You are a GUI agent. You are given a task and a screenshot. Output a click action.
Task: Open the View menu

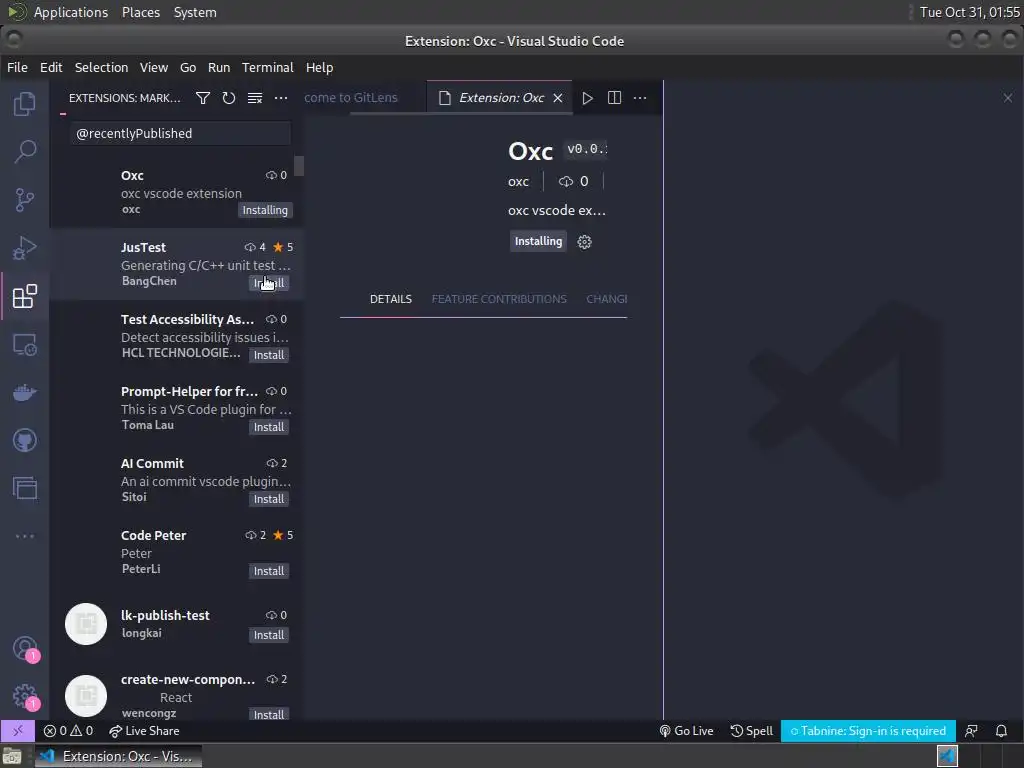pyautogui.click(x=153, y=67)
